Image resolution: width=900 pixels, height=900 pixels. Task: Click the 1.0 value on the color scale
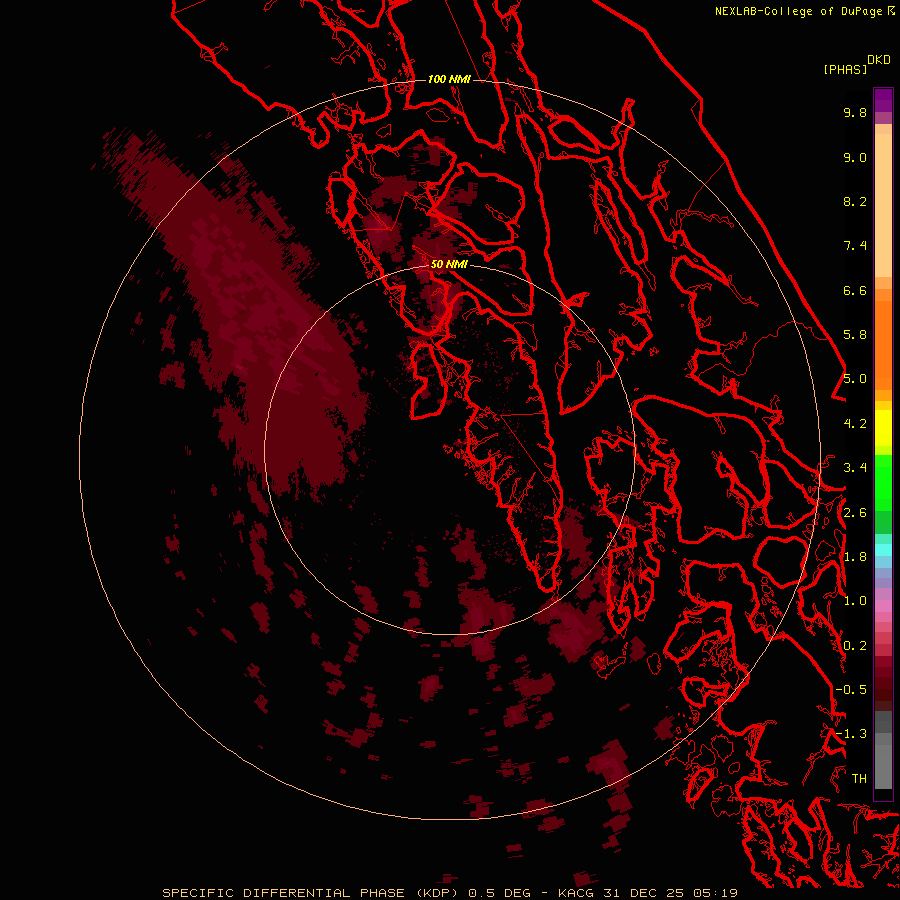click(855, 601)
